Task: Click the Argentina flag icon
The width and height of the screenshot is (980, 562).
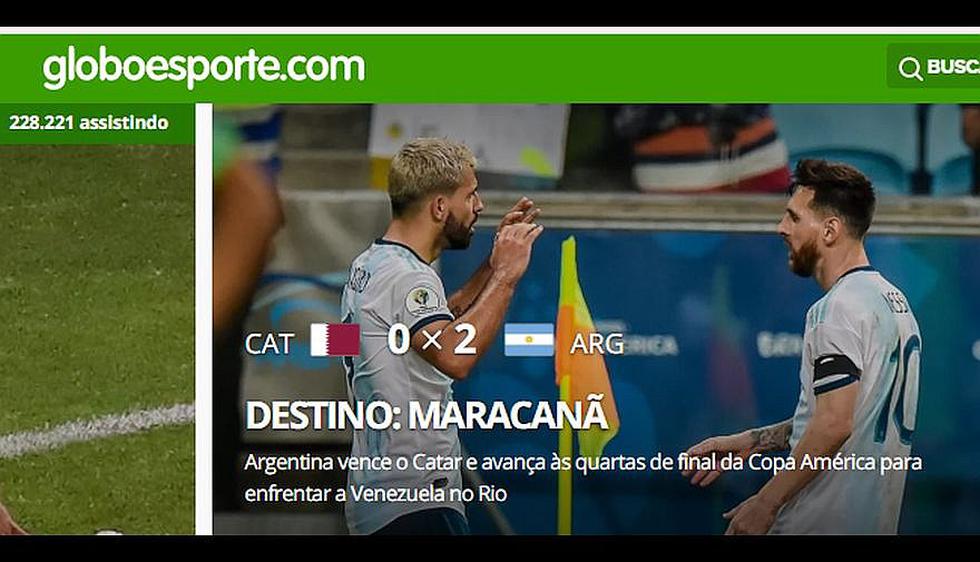Action: tap(529, 340)
